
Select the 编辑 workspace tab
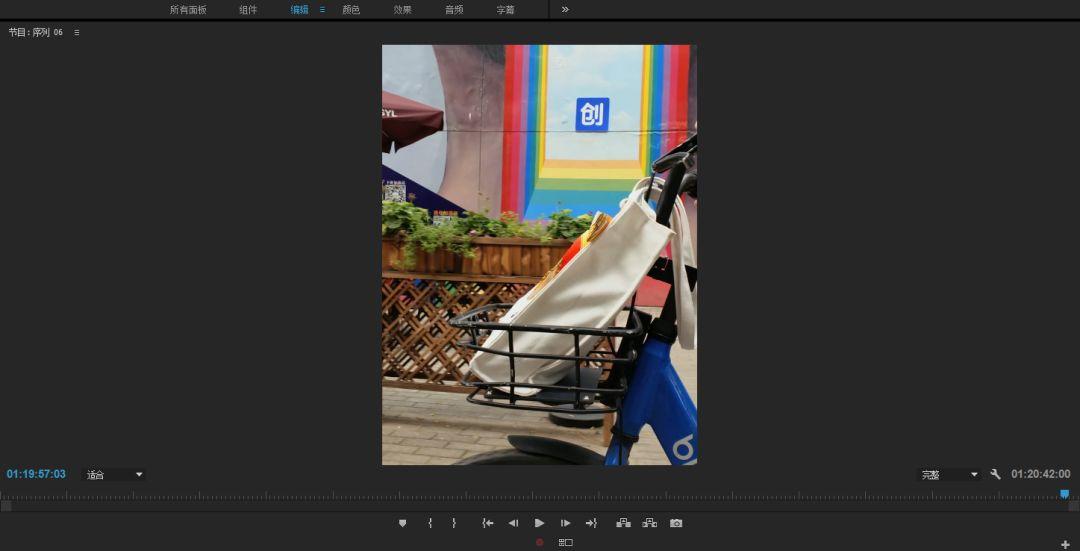tap(300, 10)
